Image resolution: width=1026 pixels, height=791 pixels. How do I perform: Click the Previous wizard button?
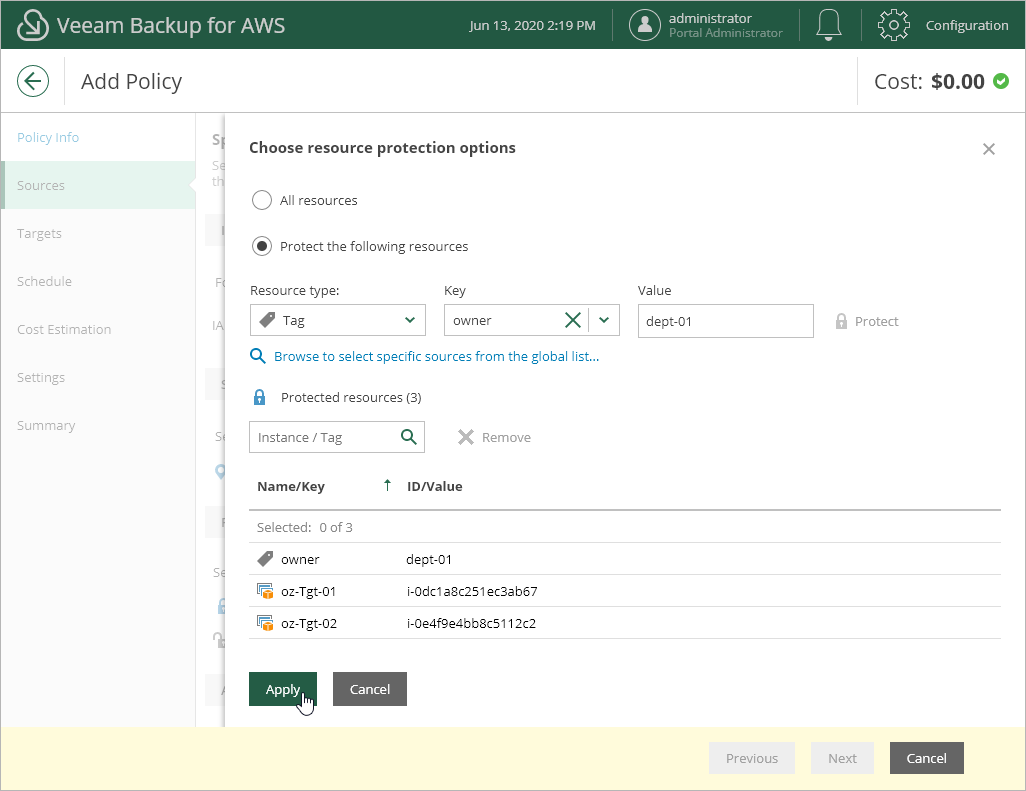[x=752, y=758]
